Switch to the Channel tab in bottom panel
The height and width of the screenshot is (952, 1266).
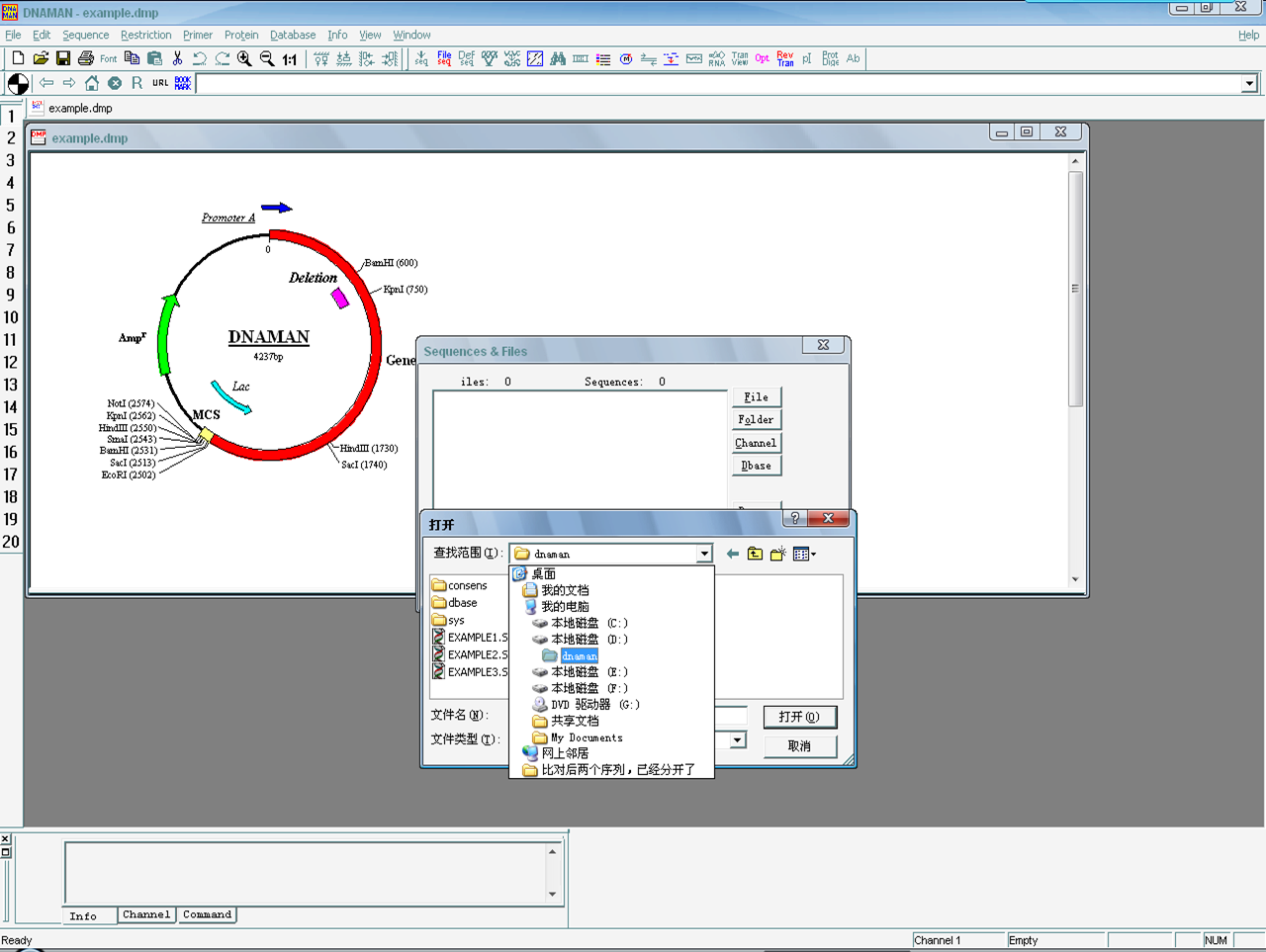pyautogui.click(x=146, y=915)
